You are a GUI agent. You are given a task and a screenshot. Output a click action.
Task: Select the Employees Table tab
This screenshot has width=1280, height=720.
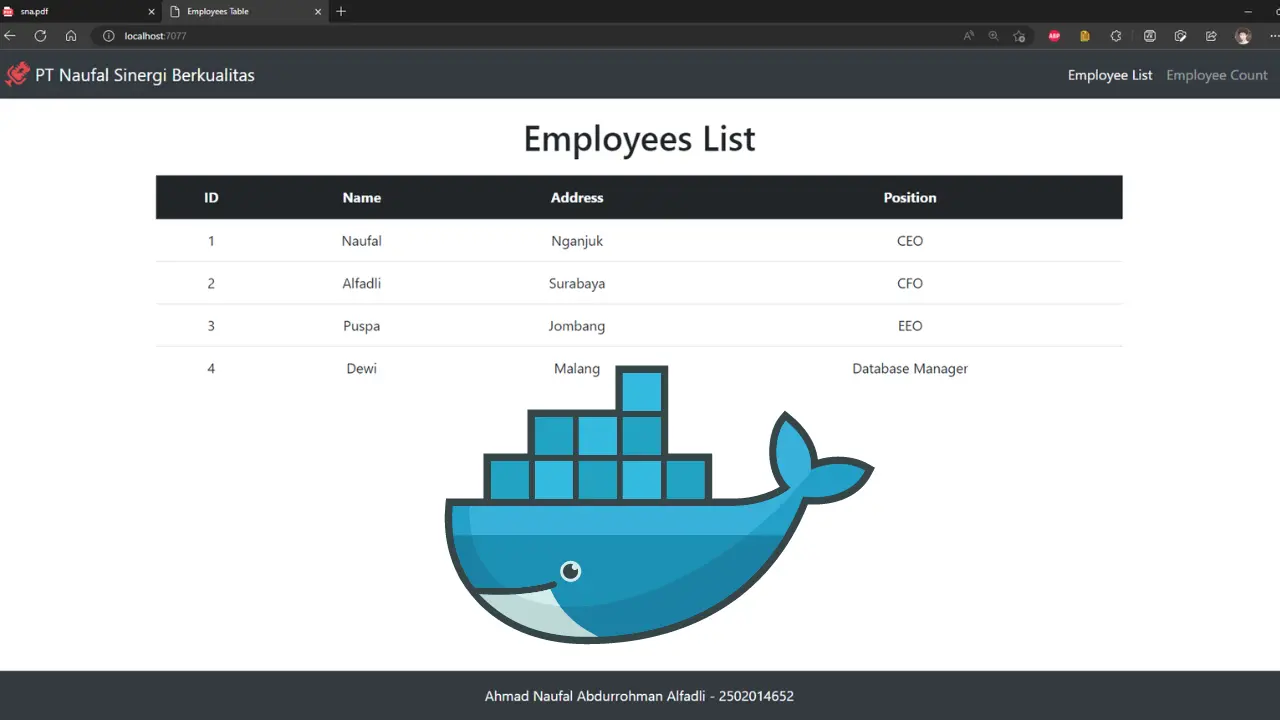(243, 11)
